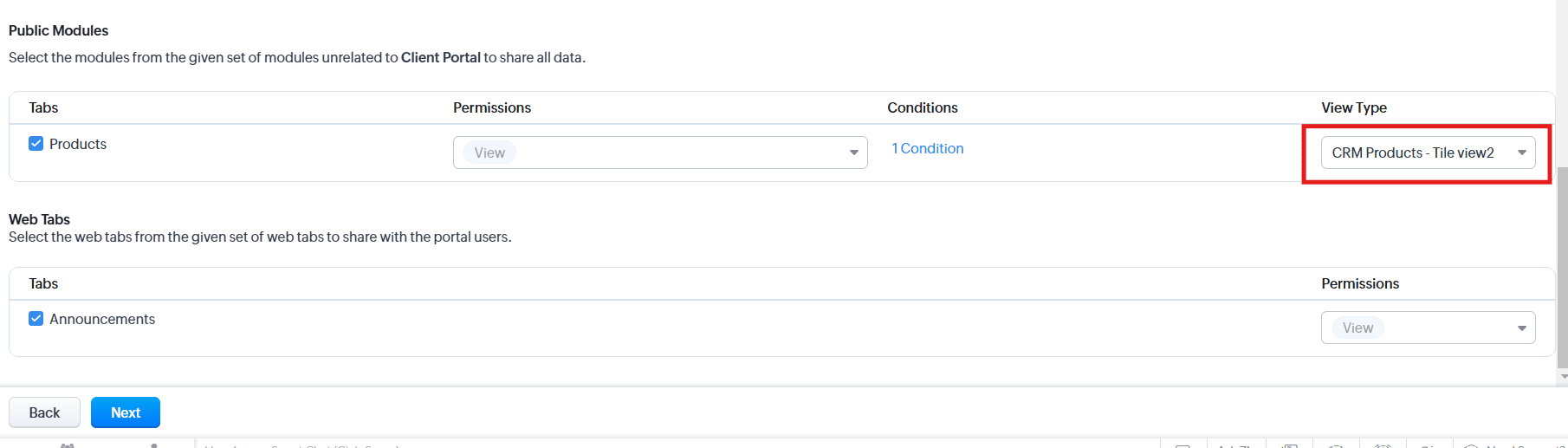Screen dimensions: 1568x448
Task: Uncheck the Products module checkbox
Action: [x=36, y=144]
